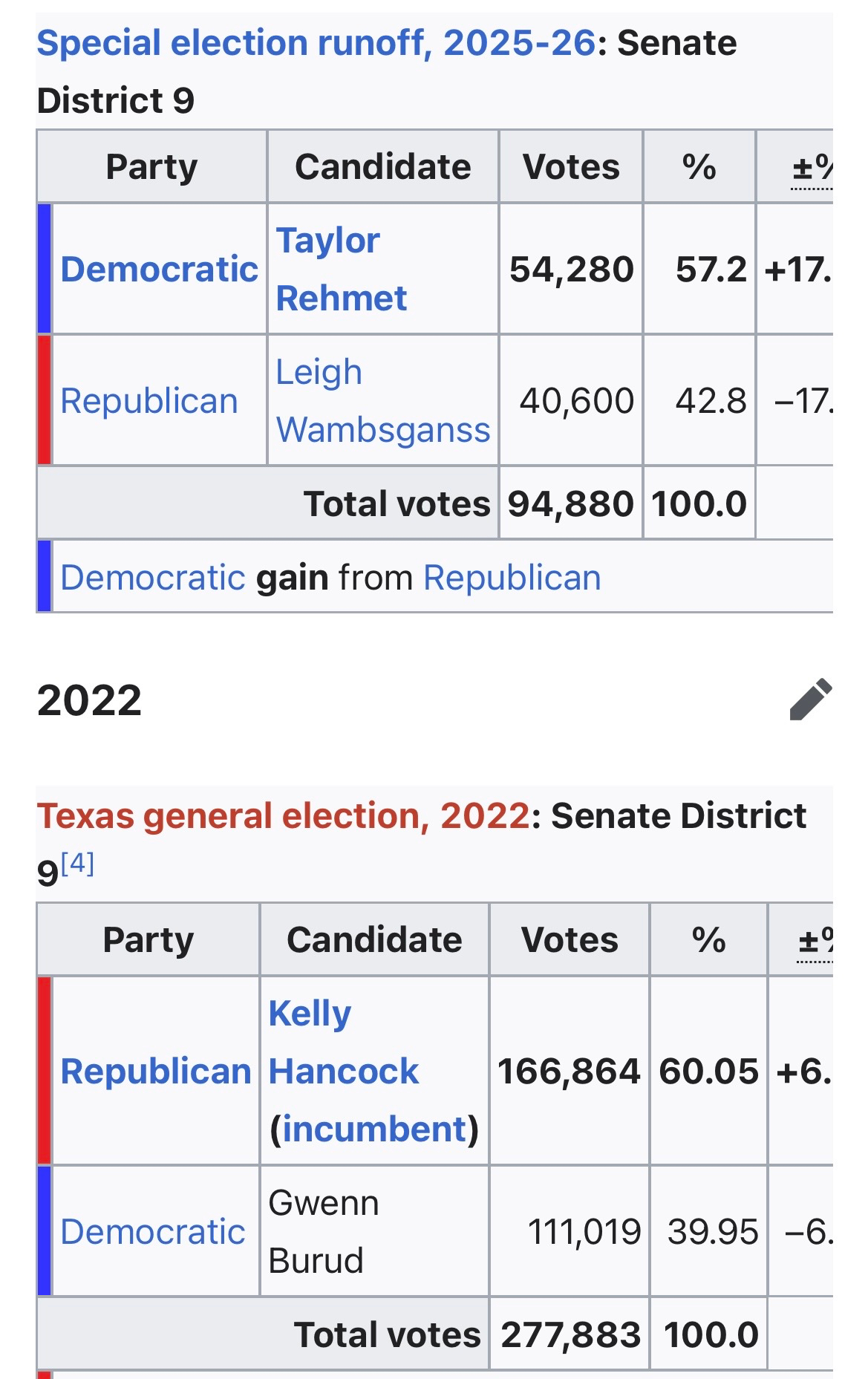The width and height of the screenshot is (868, 1379).
Task: Open the Kelly Hancock candidate link
Action: click(343, 1043)
